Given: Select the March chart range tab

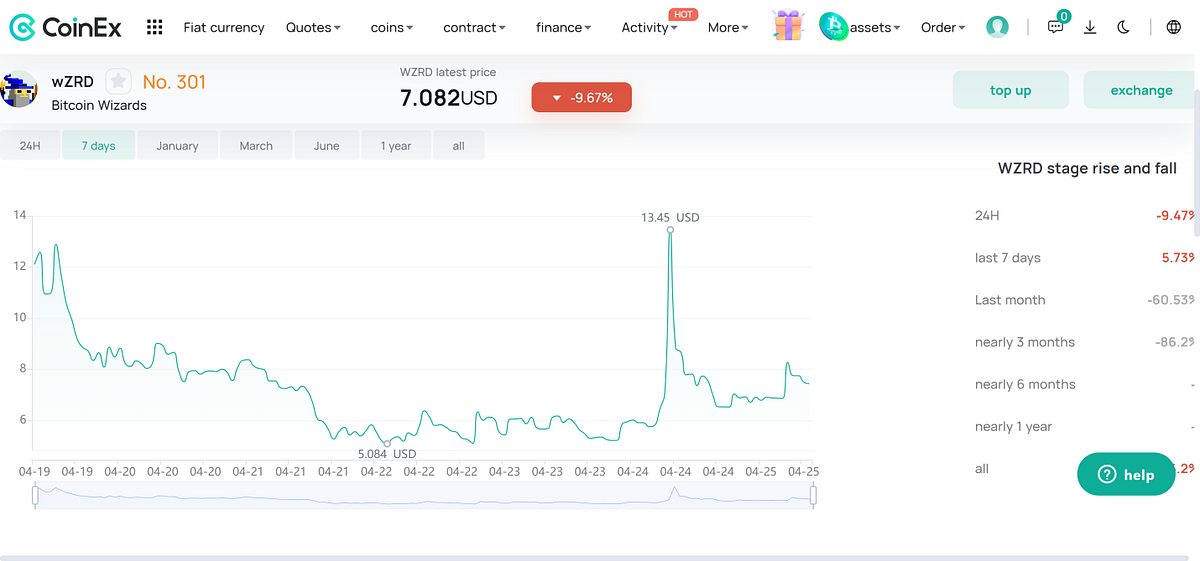Looking at the screenshot, I should [x=256, y=145].
